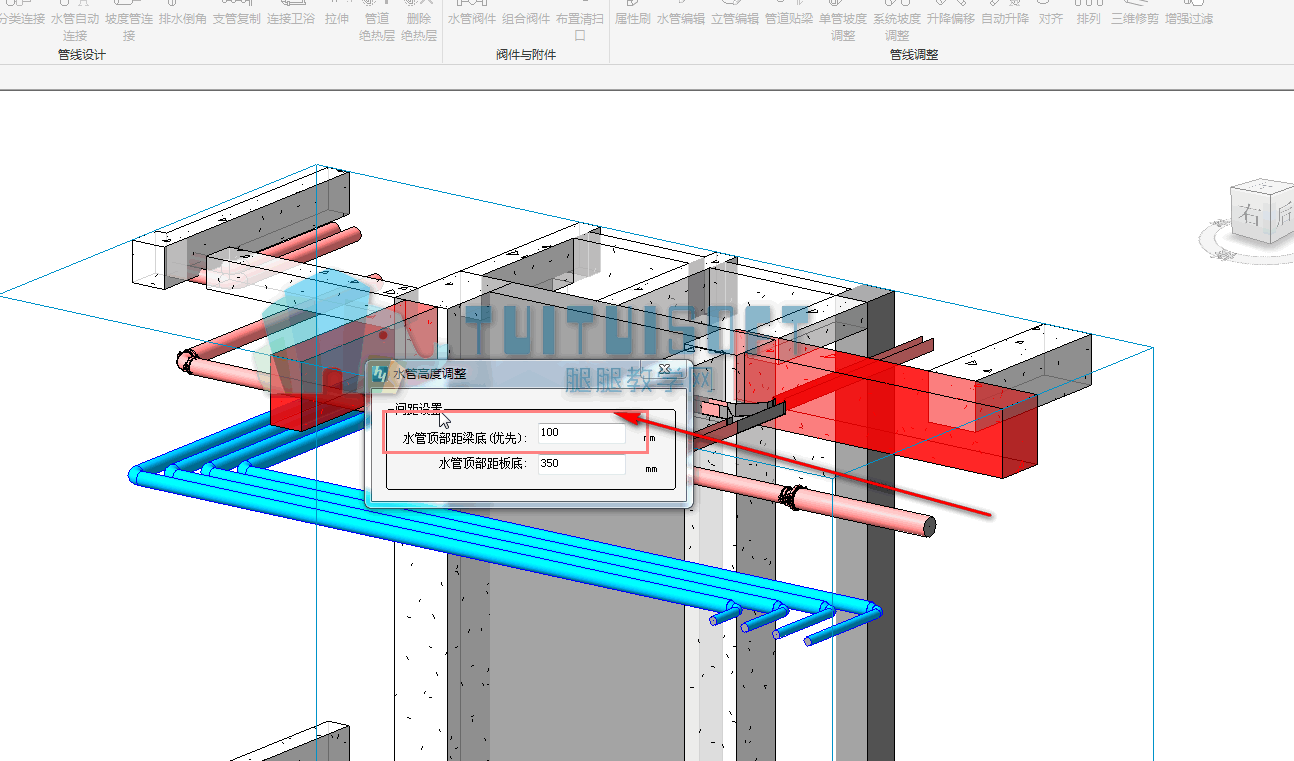
Task: Select the 删除绝热层 tool
Action: [419, 21]
